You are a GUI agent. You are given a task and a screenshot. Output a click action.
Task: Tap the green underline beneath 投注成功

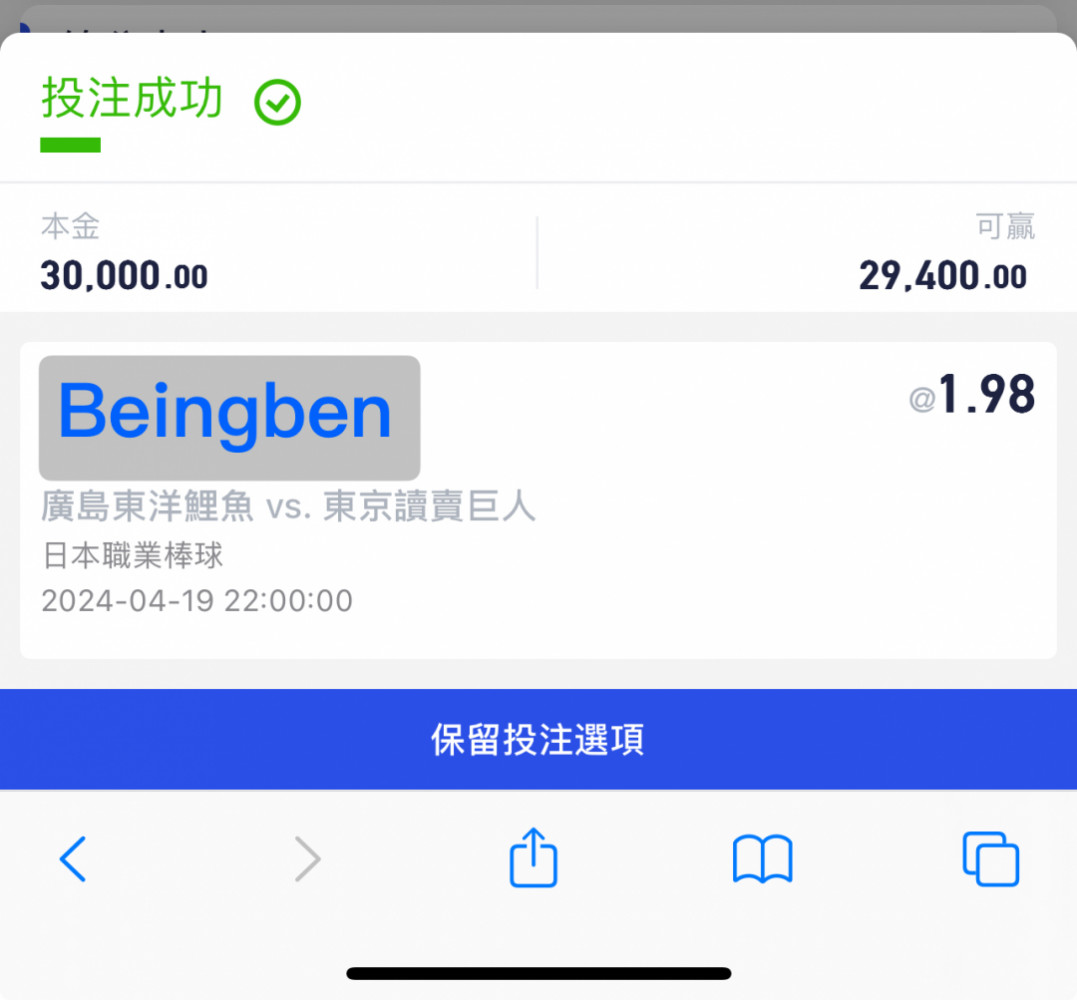click(70, 145)
